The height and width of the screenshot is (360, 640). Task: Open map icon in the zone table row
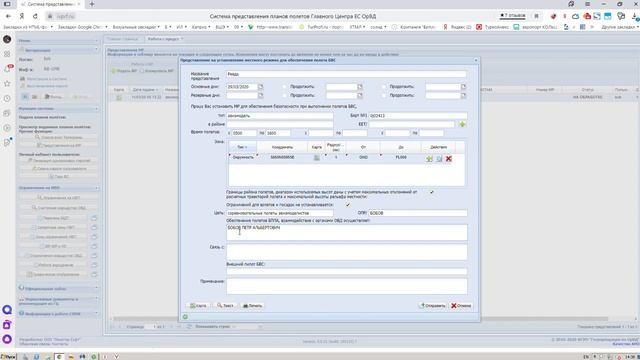click(x=317, y=158)
